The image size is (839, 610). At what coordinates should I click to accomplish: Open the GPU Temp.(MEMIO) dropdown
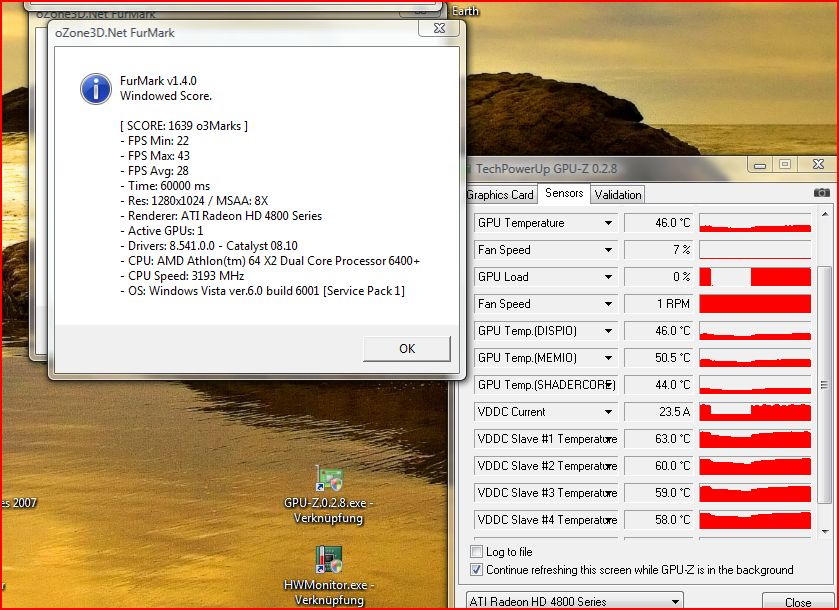pos(608,358)
